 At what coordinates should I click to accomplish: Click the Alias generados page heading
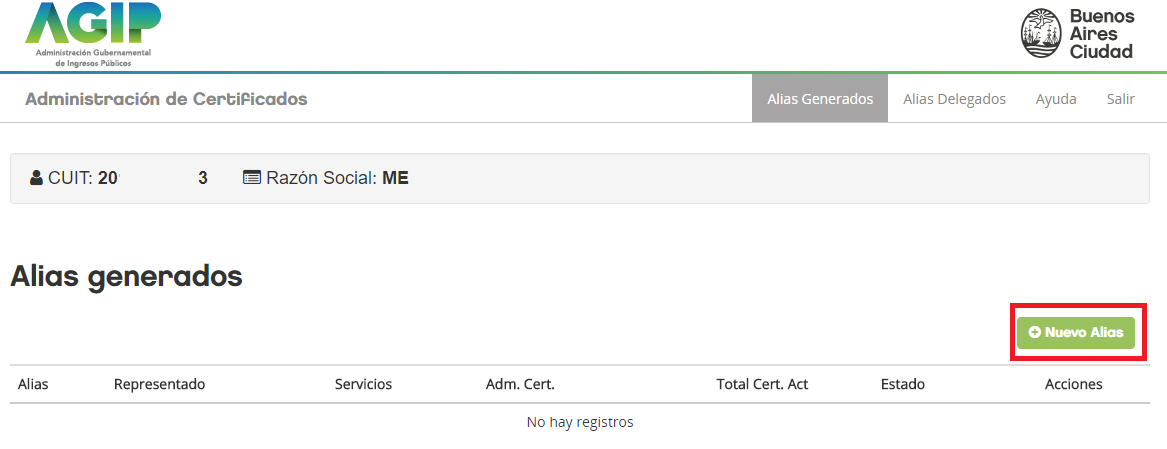pos(126,276)
